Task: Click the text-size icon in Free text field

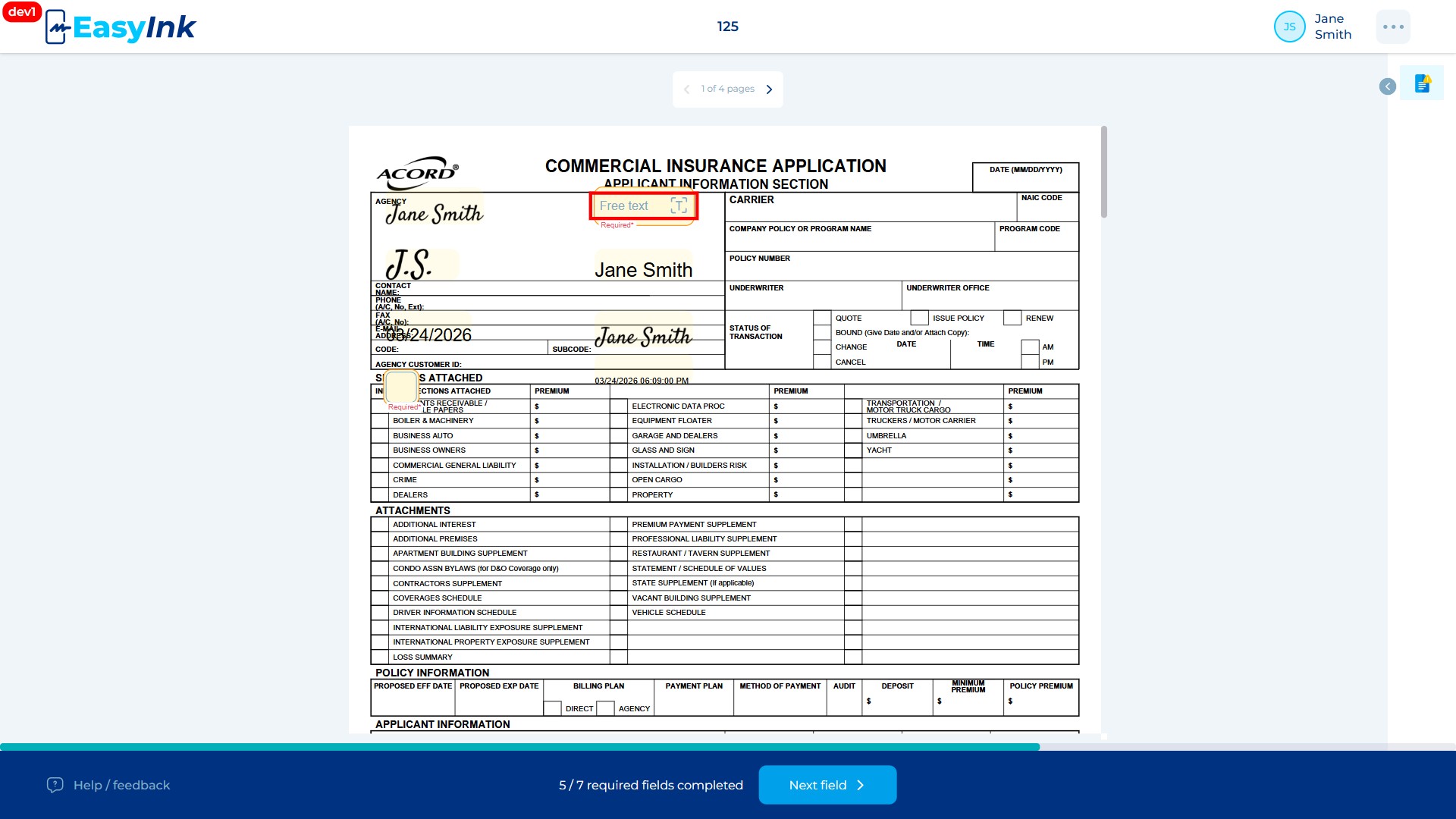Action: (x=679, y=206)
